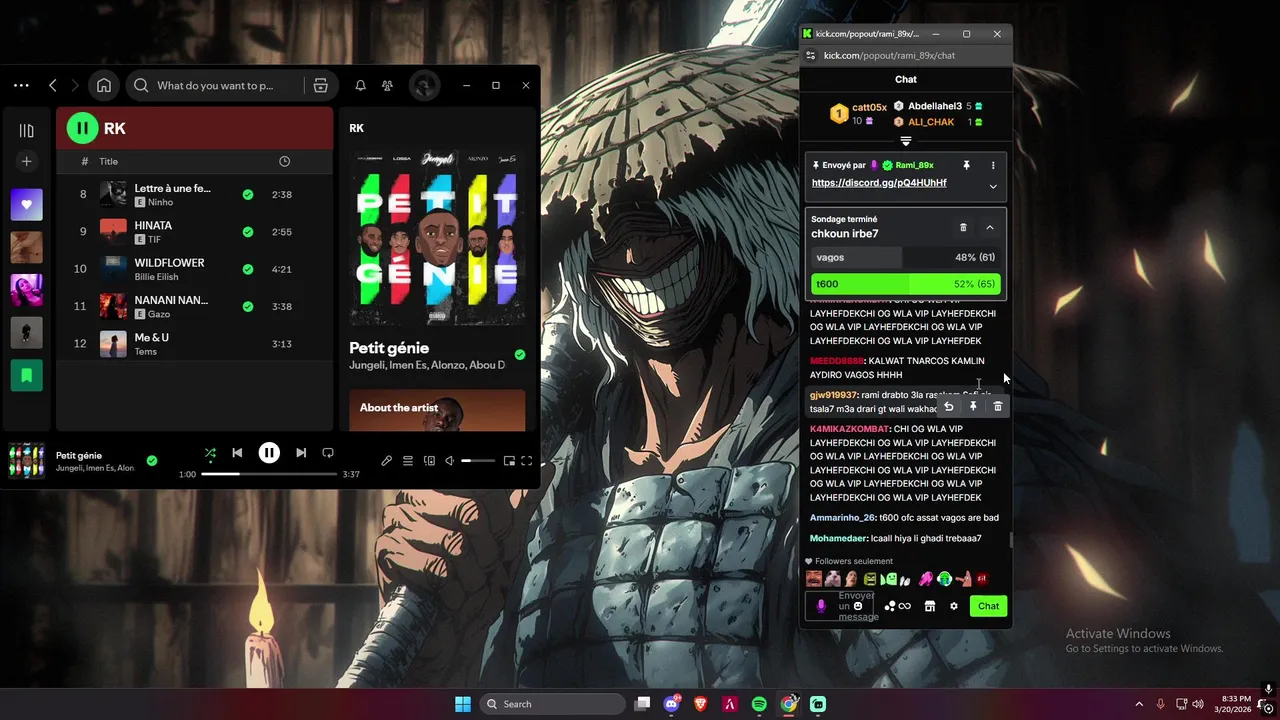Pin gjw919937's chat message

pos(973,407)
